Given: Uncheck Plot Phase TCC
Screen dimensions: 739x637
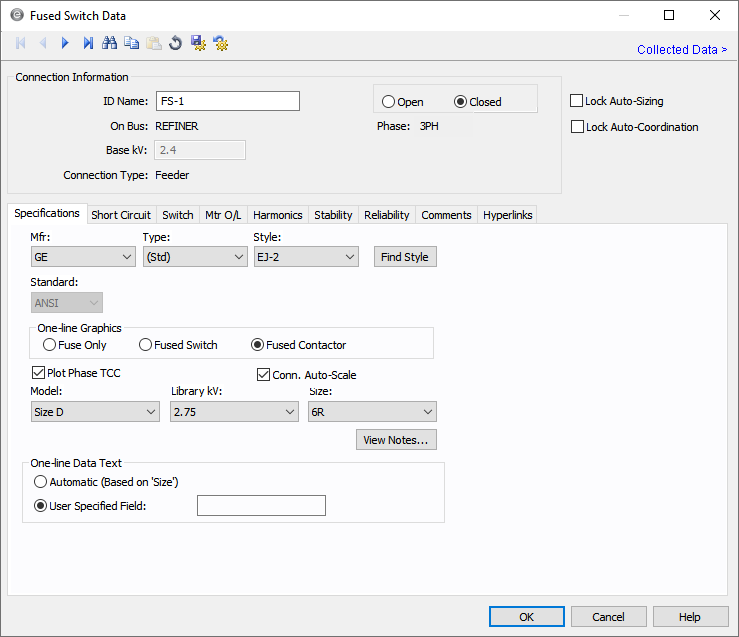Looking at the screenshot, I should tap(39, 374).
